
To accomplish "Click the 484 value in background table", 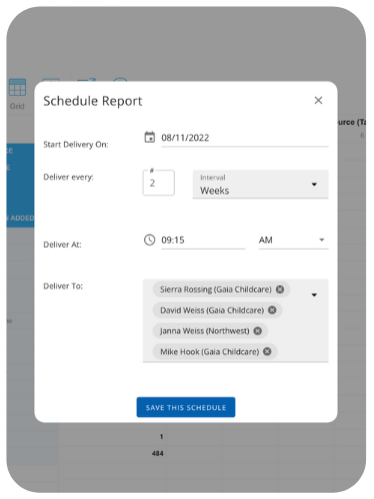I will tap(157, 453).
